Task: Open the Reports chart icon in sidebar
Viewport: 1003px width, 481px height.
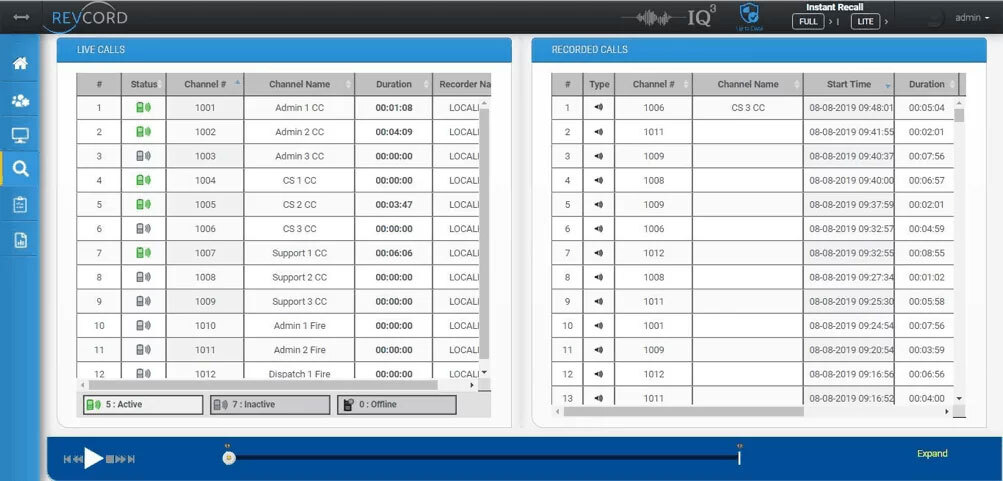Action: pyautogui.click(x=20, y=240)
